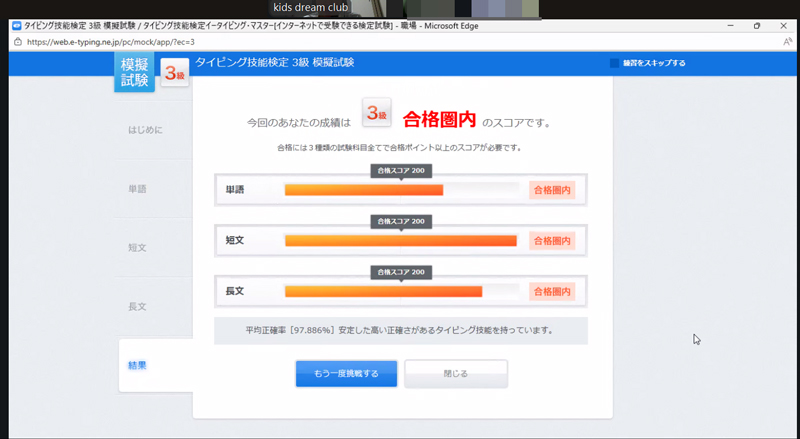The image size is (800, 439).
Task: Select the 単語 sidebar tab
Action: [137, 189]
